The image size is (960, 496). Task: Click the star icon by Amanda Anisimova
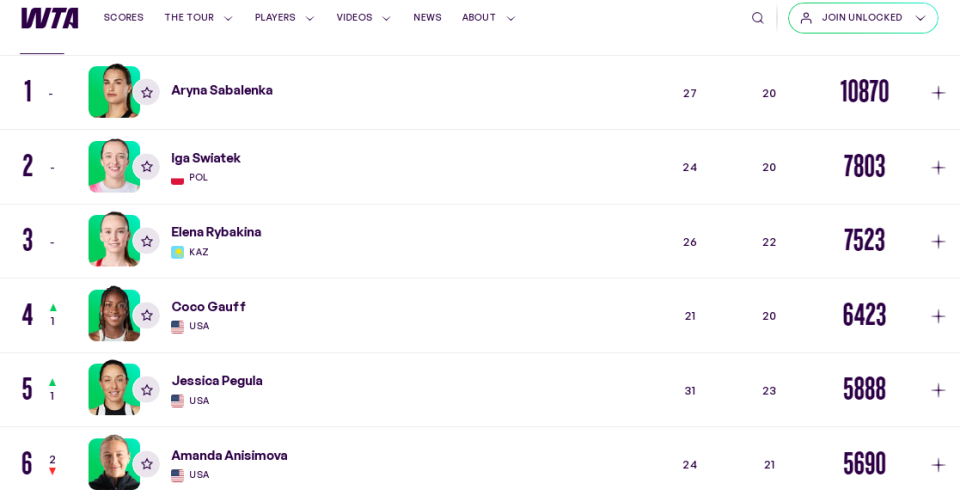coord(147,464)
